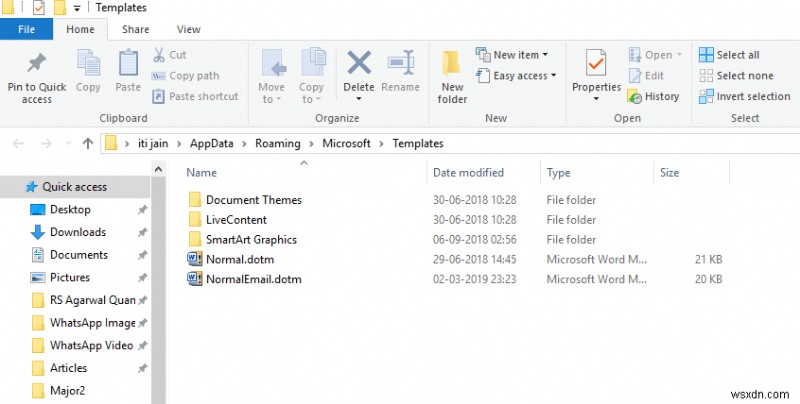Switch to the Share tab
This screenshot has width=800, height=404.
(136, 30)
